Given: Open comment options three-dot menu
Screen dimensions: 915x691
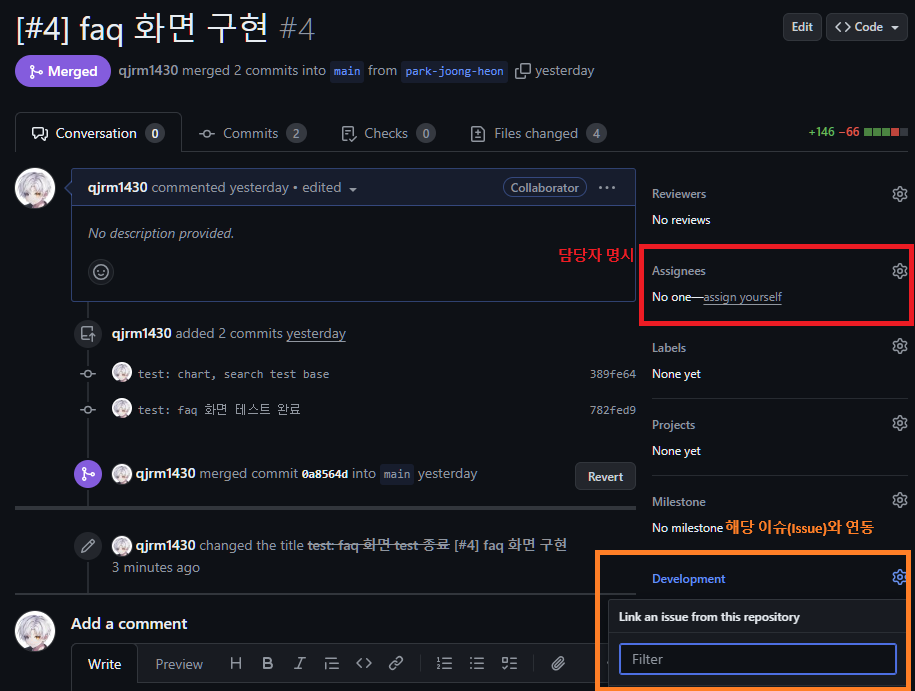Looking at the screenshot, I should click(607, 187).
